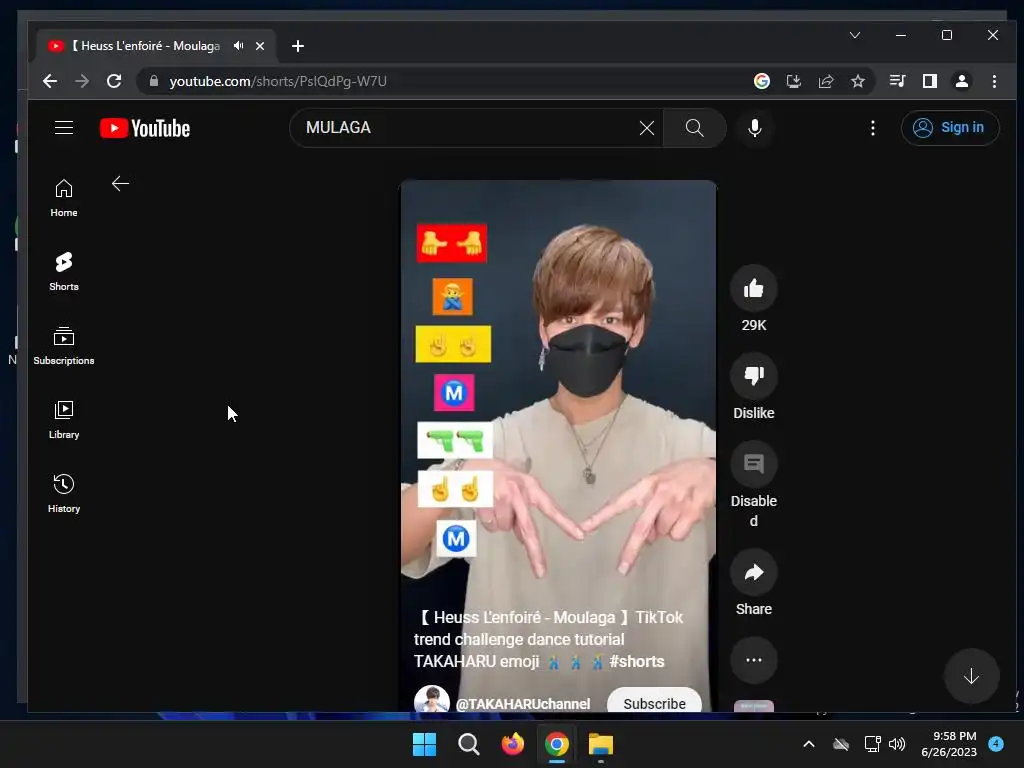Show hidden system tray icons
1024x768 pixels.
point(808,744)
